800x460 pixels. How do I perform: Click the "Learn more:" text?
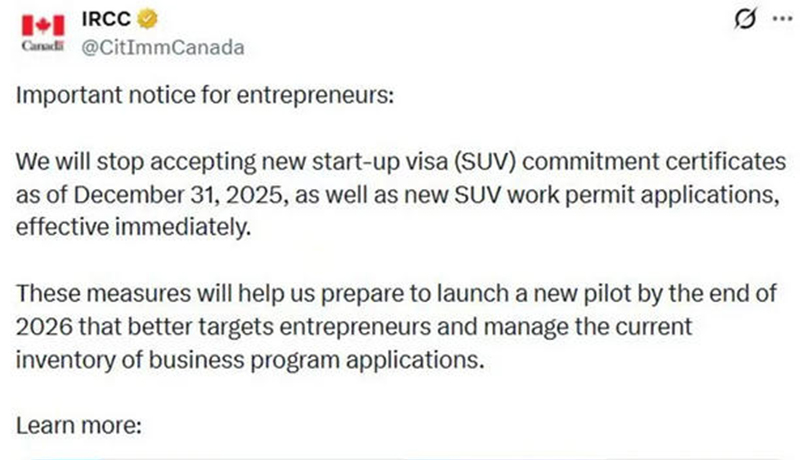pyautogui.click(x=80, y=422)
